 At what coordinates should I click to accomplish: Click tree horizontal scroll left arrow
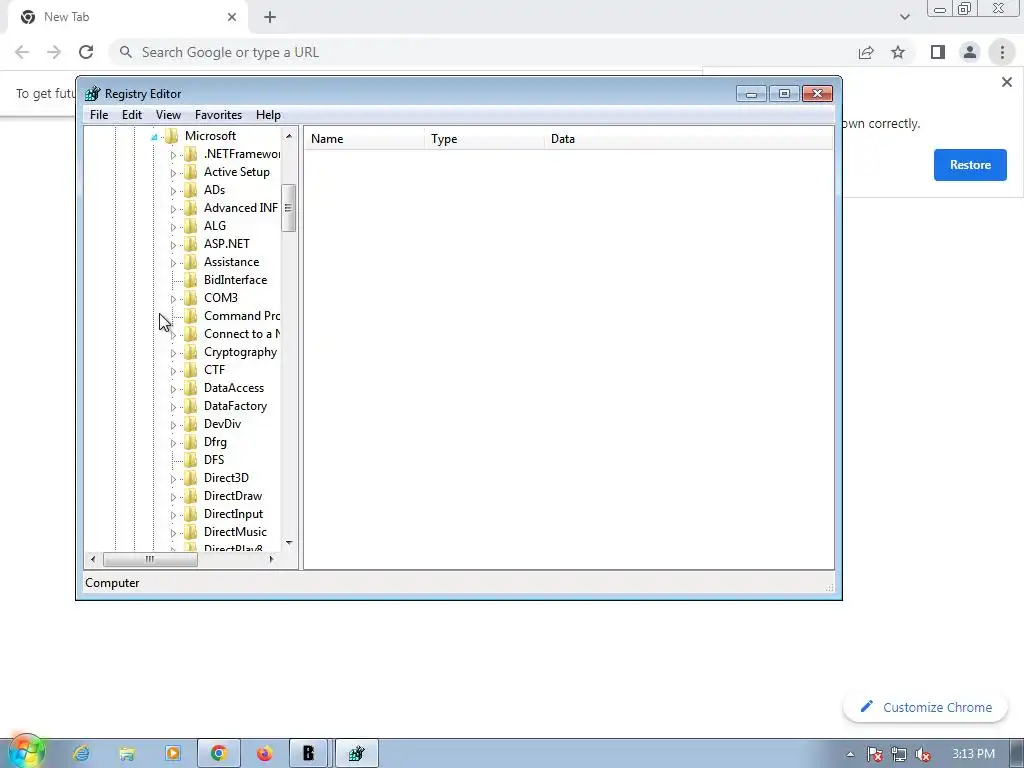93,559
